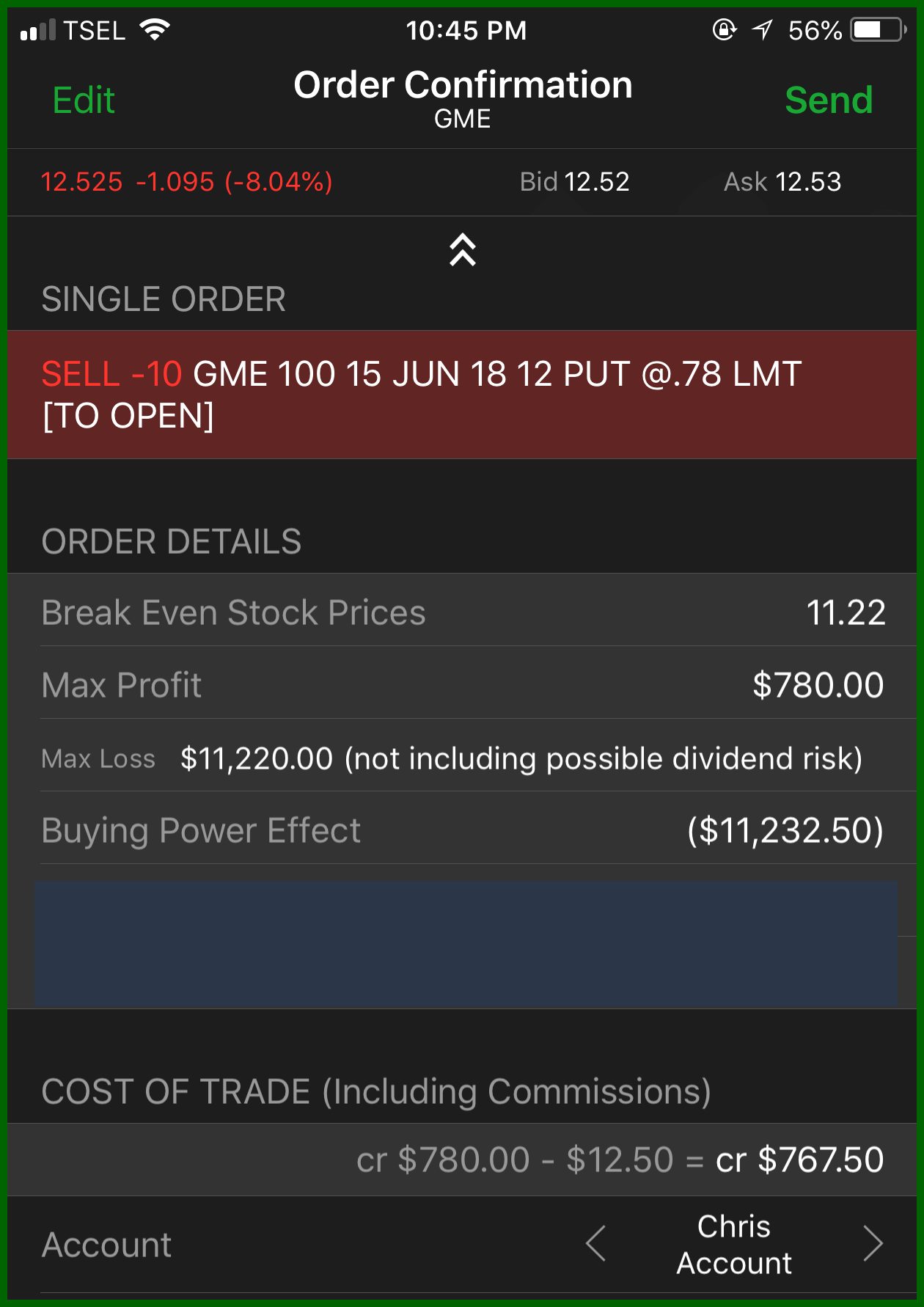Tap the Send order button
Viewport: 924px width, 1307px height.
click(x=828, y=100)
